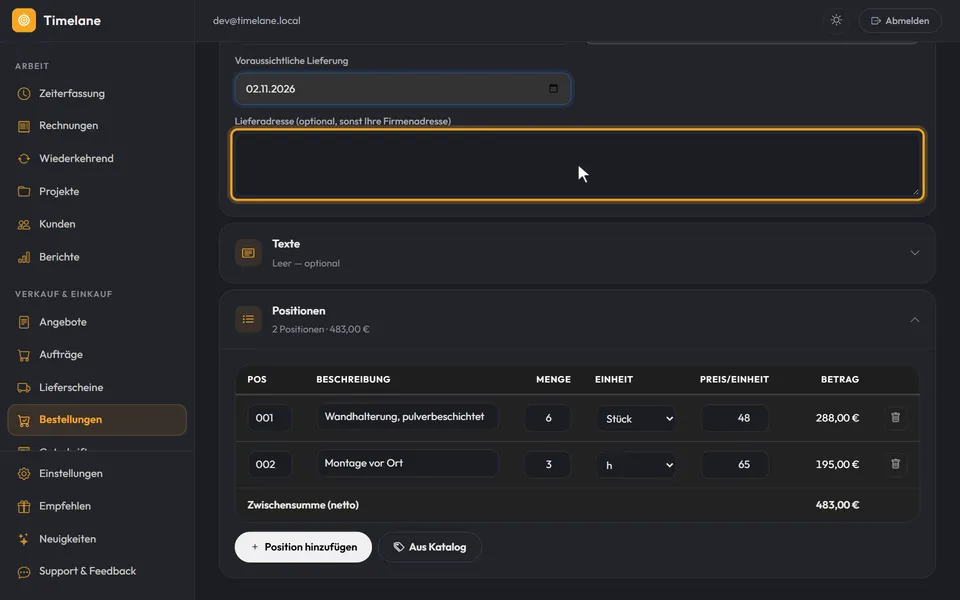
Task: Delete position 001 Wandhalterung with trash icon
Action: (x=895, y=418)
